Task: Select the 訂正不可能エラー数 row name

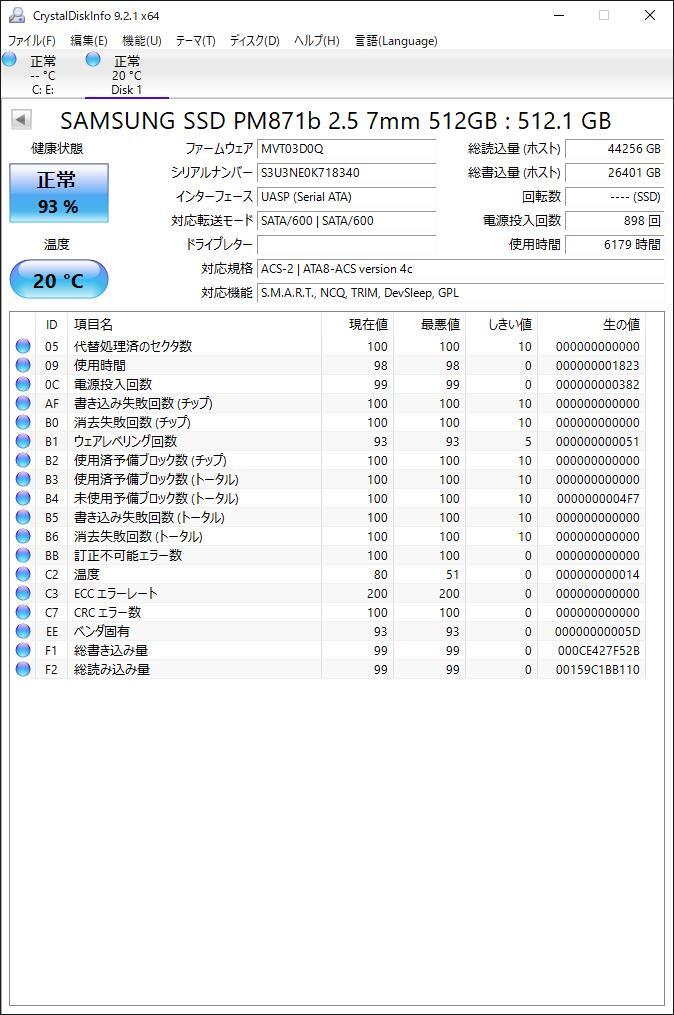Action: (x=128, y=555)
